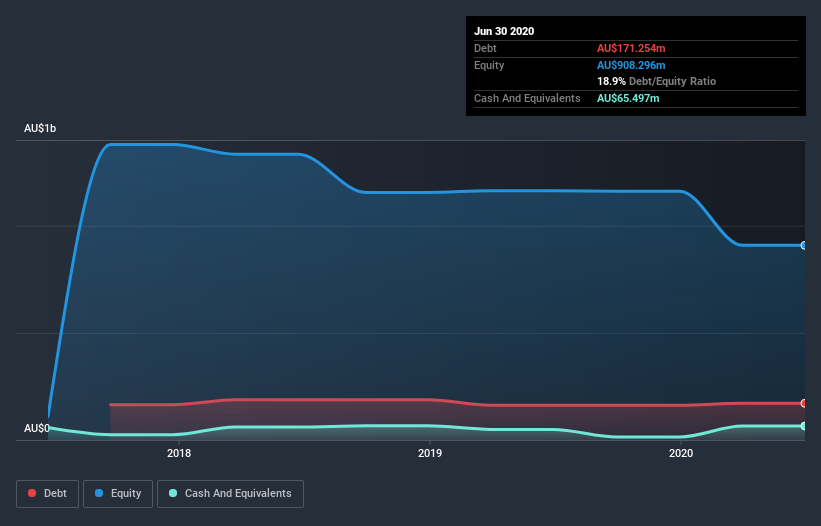Click the red Debt legend dot

pyautogui.click(x=32, y=493)
